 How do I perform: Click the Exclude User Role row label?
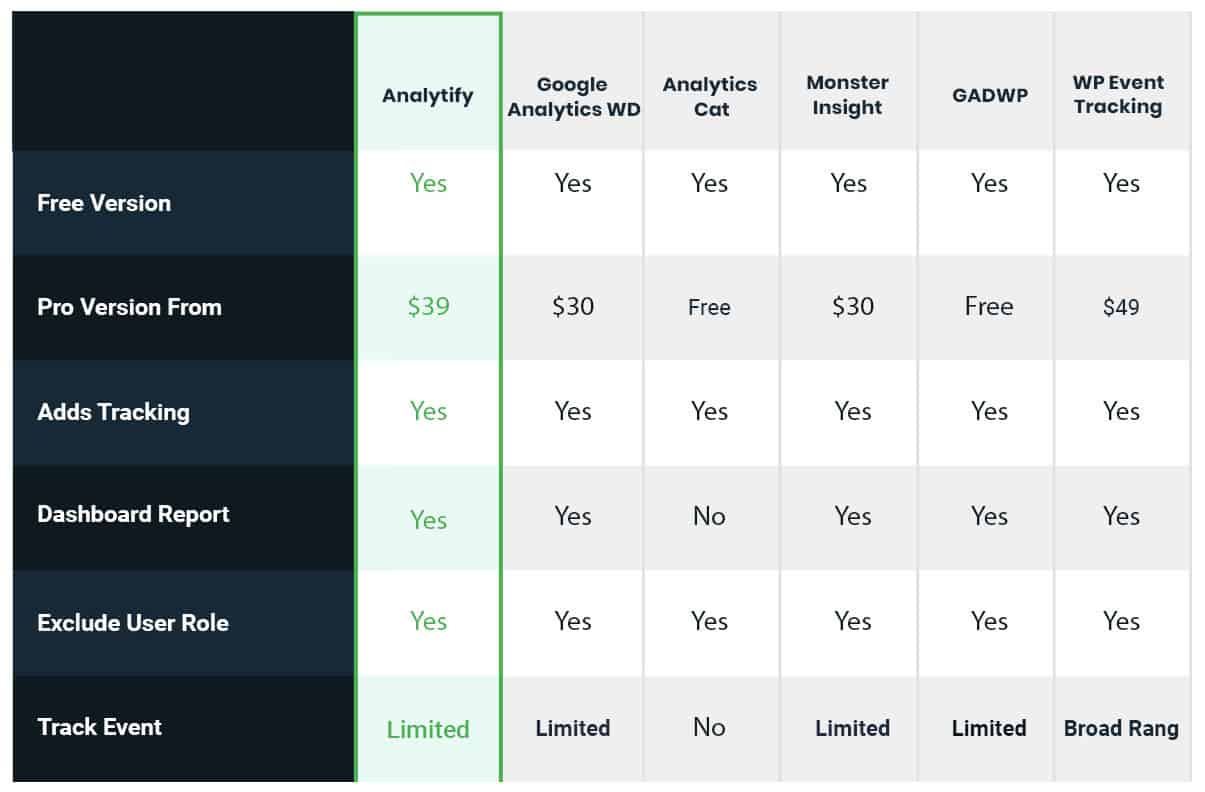tap(133, 623)
